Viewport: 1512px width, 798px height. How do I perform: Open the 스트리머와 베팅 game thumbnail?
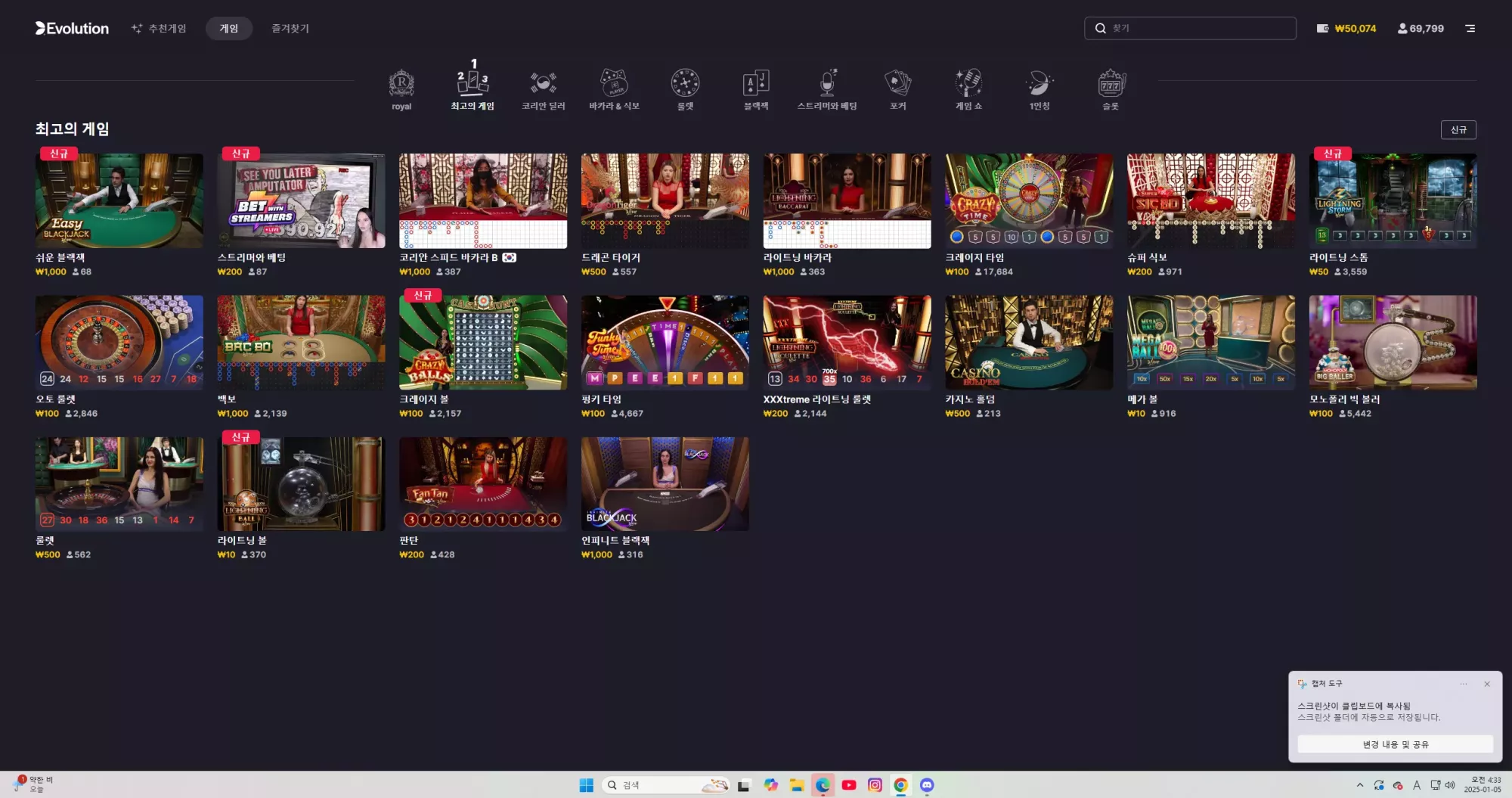(x=301, y=200)
